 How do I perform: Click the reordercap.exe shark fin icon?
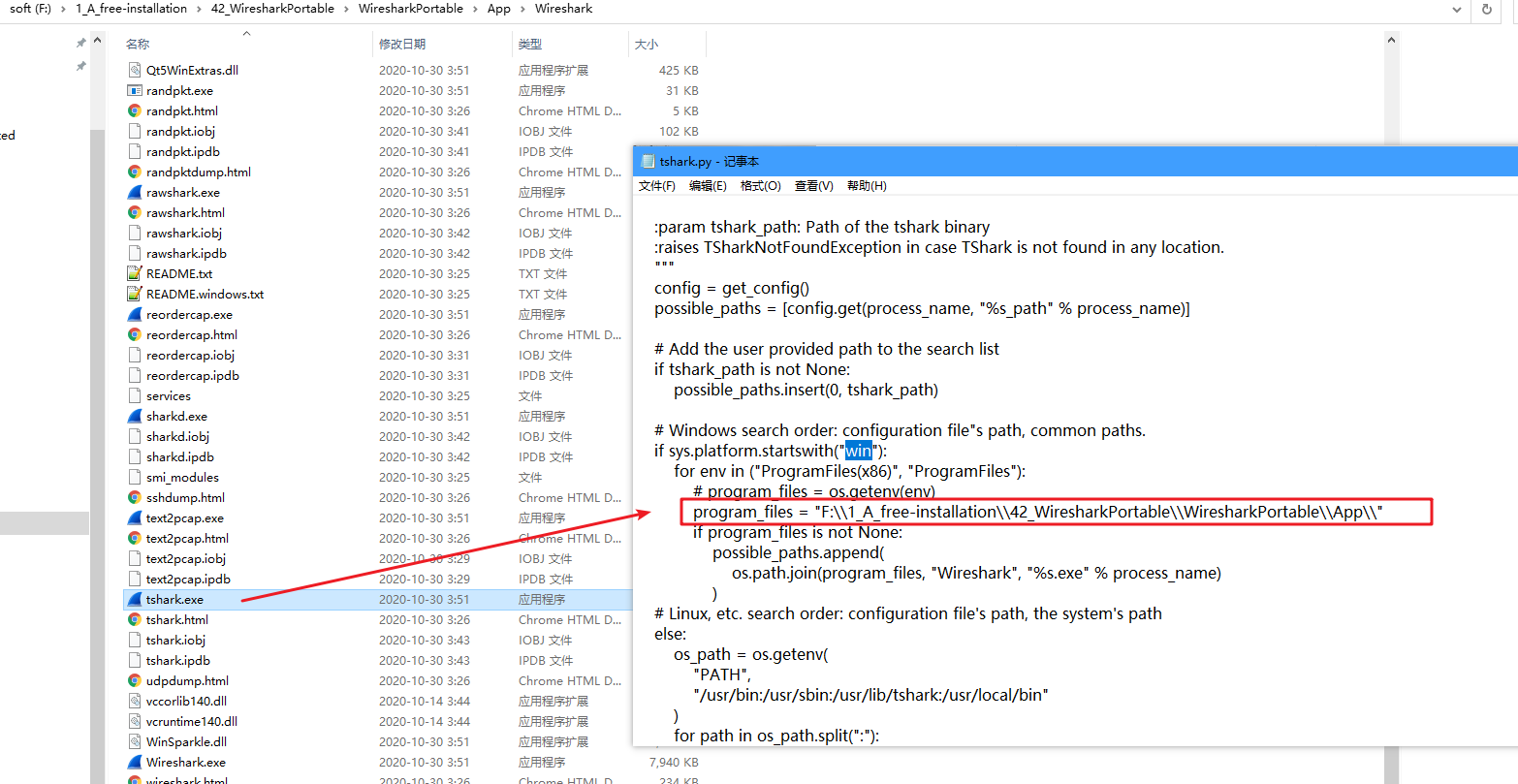click(x=135, y=314)
